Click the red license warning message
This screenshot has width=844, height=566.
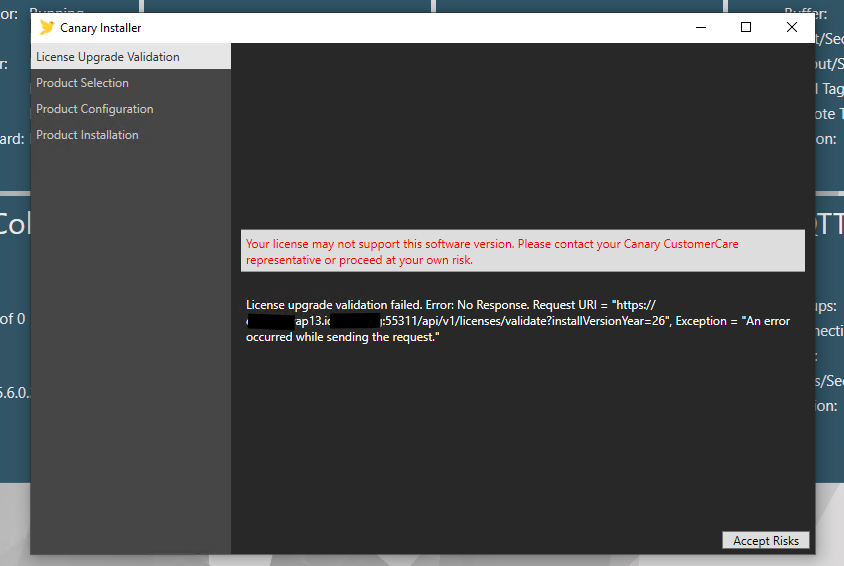pyautogui.click(x=523, y=251)
